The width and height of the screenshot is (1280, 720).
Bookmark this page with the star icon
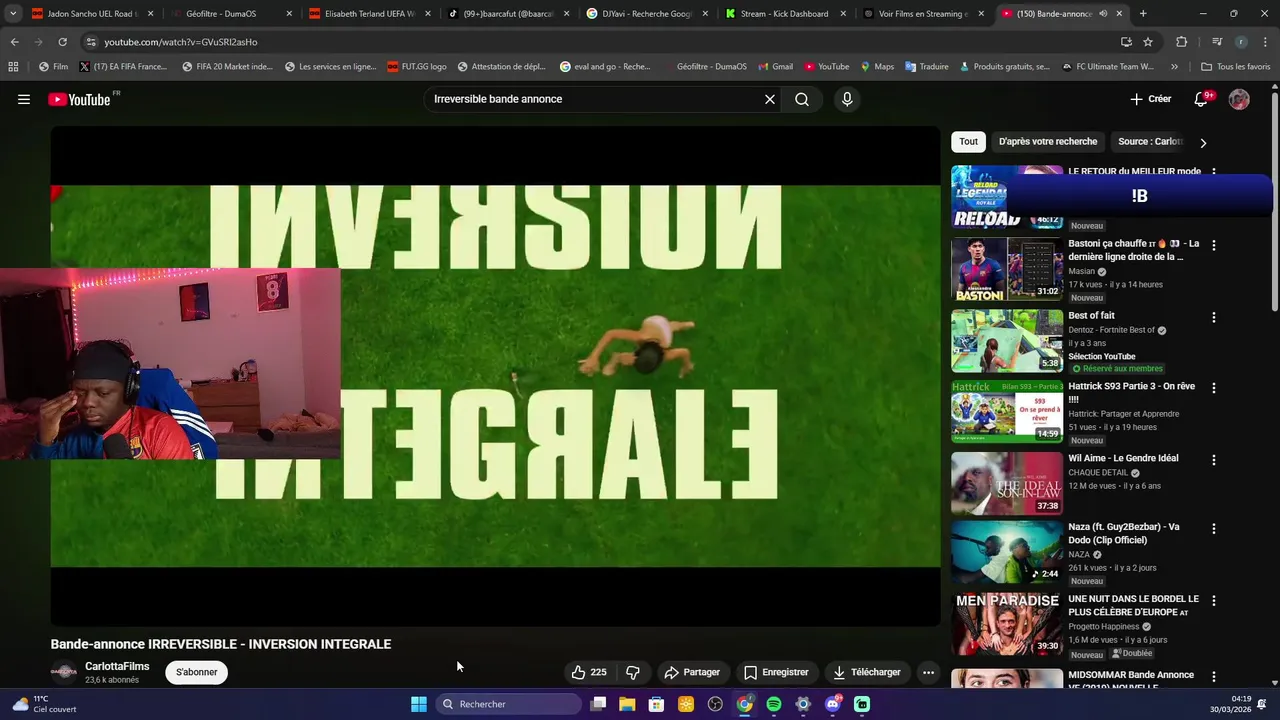[x=1148, y=42]
